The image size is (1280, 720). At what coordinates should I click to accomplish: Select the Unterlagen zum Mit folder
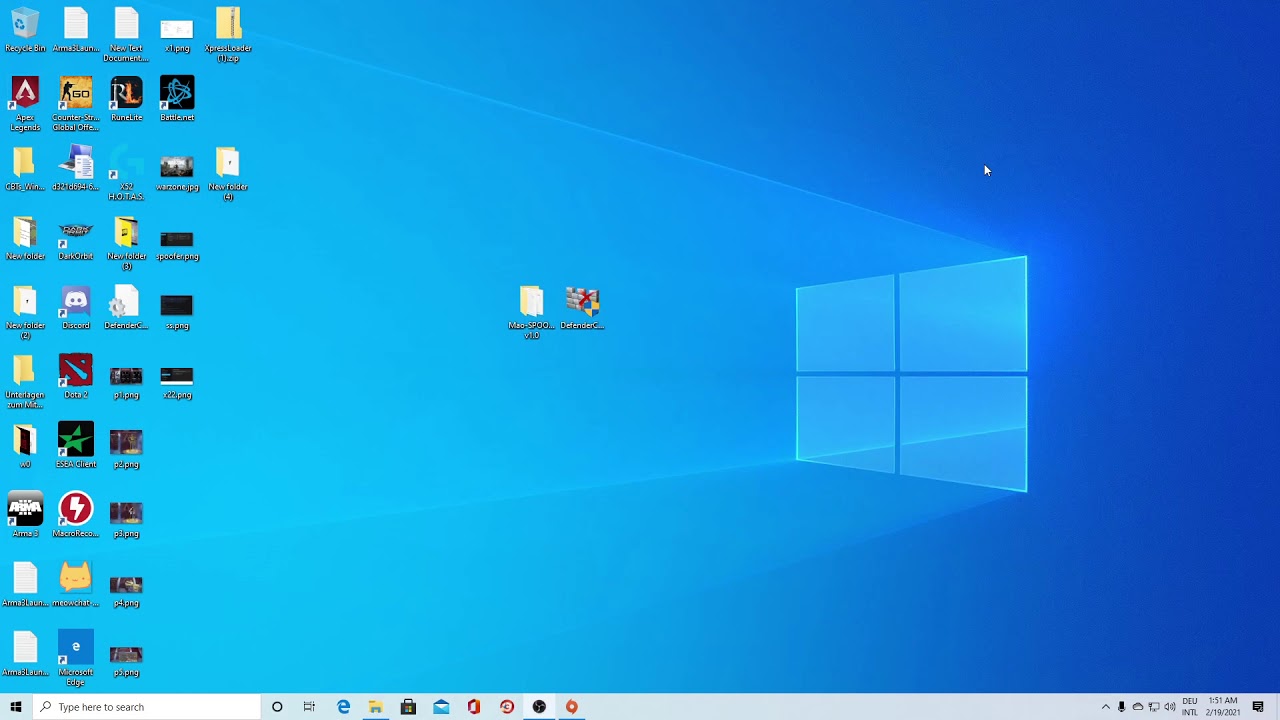pyautogui.click(x=25, y=381)
